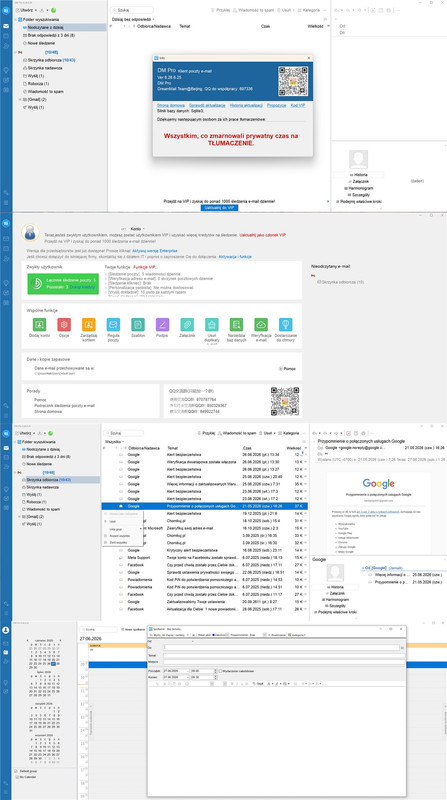This screenshot has width=447, height=800.
Task: Click the Załącznik paperclip icon under Wspólne funkcje
Action: coord(187,324)
